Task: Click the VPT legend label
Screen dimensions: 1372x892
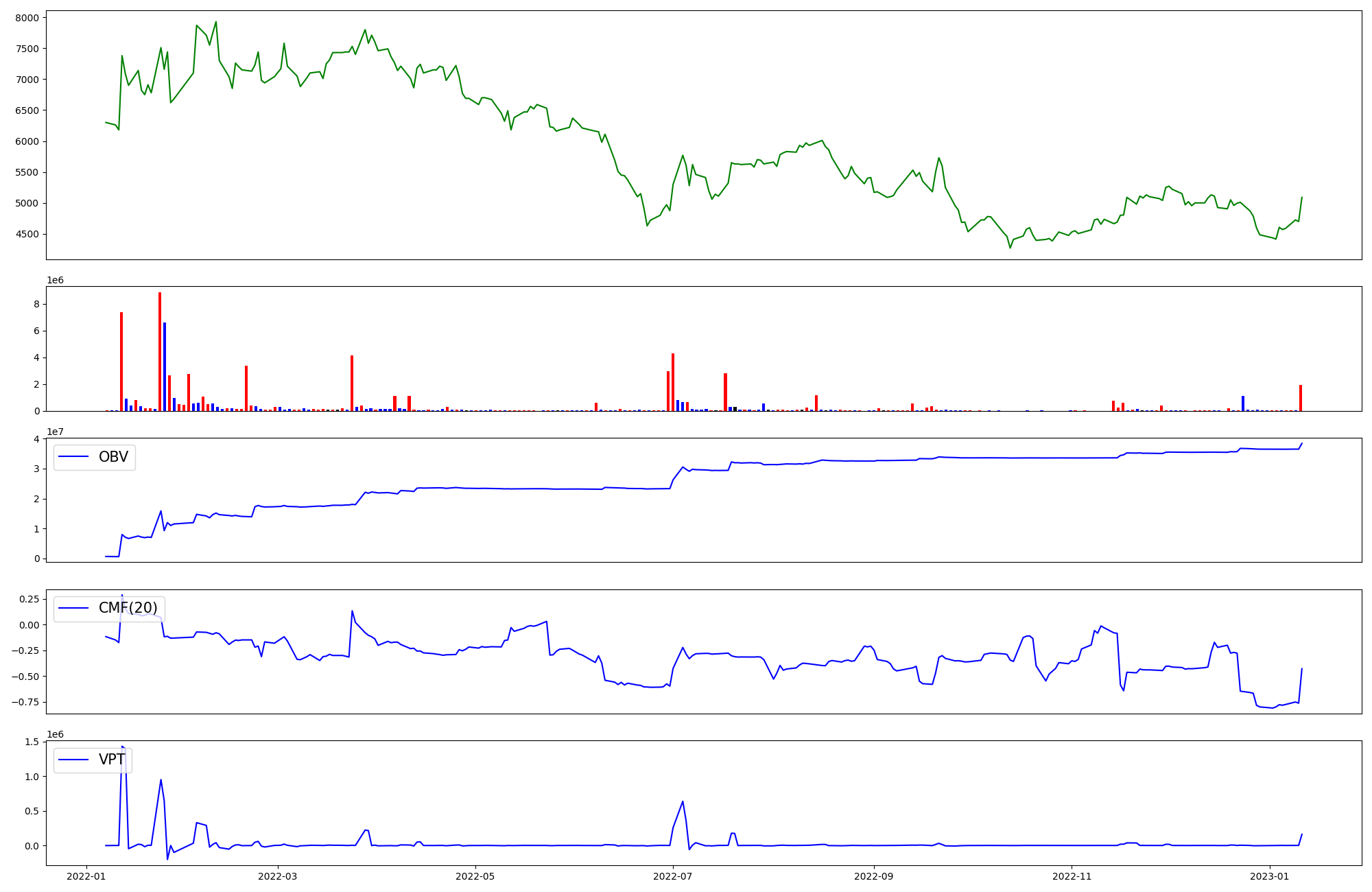Action: tap(112, 760)
